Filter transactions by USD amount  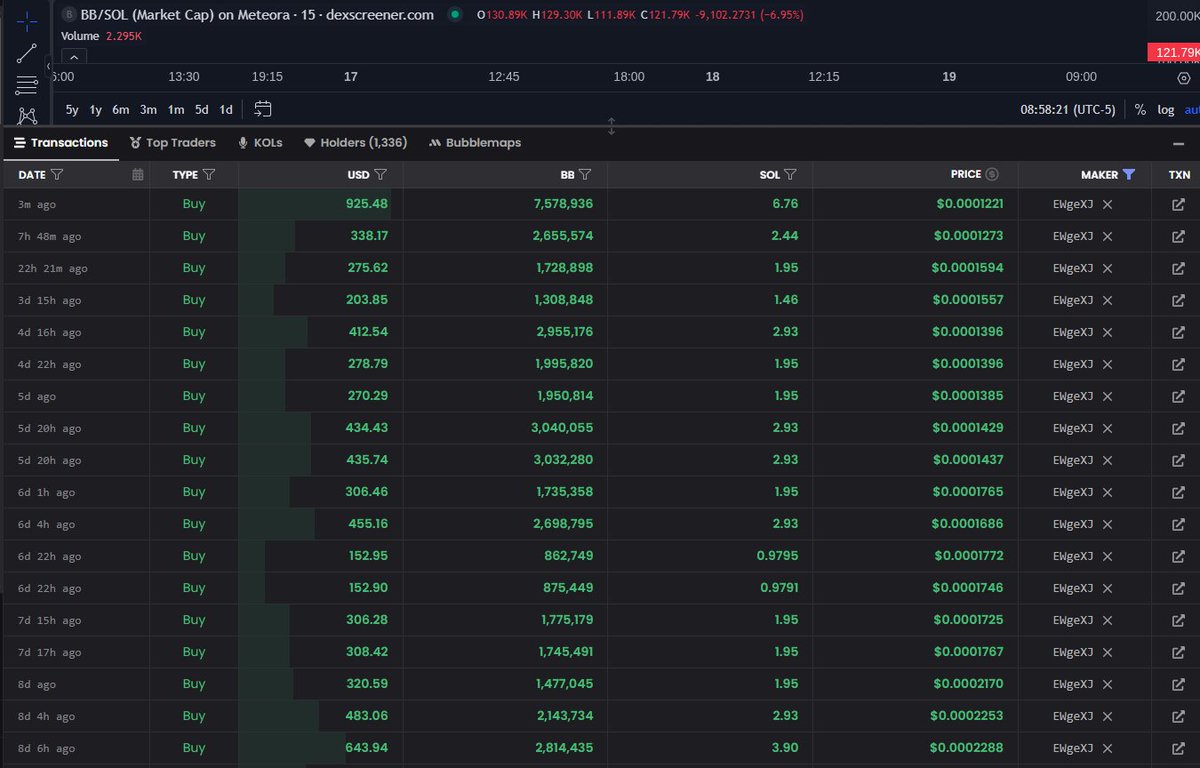[381, 174]
